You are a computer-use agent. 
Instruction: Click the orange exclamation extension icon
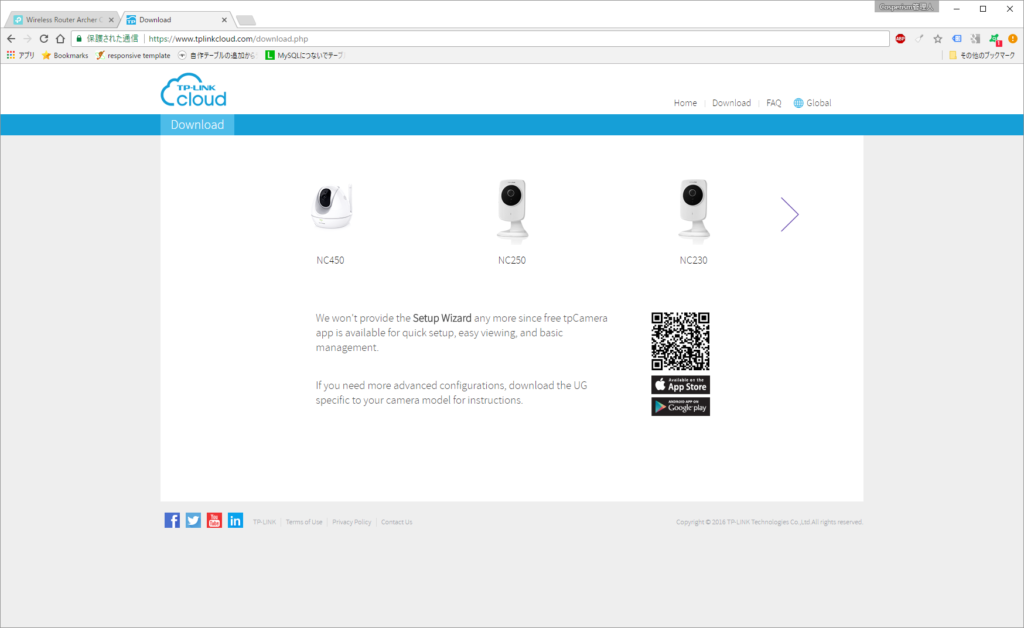[1013, 39]
